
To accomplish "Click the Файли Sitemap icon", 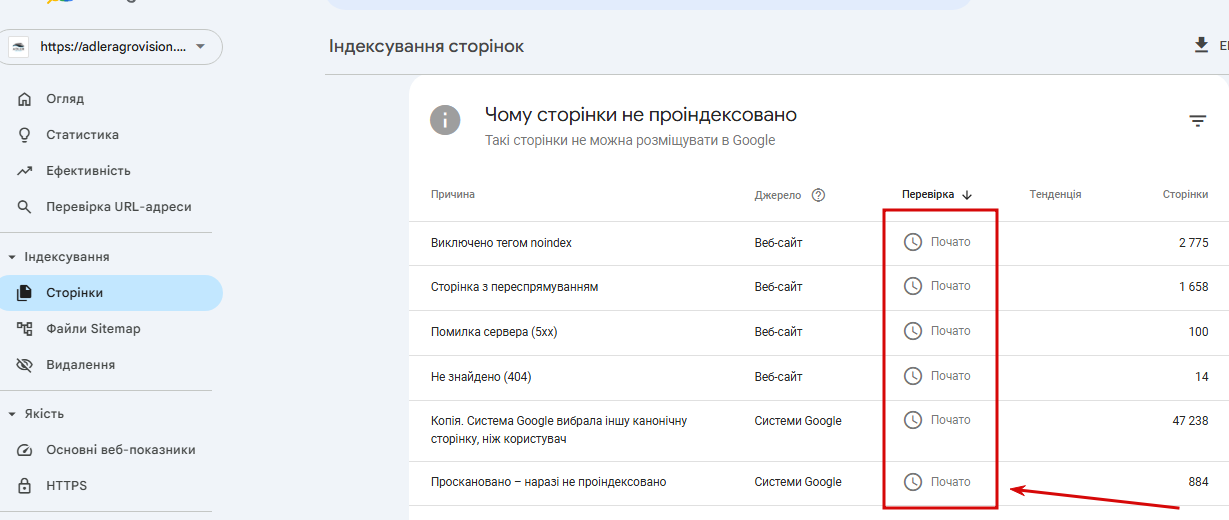I will (x=25, y=329).
